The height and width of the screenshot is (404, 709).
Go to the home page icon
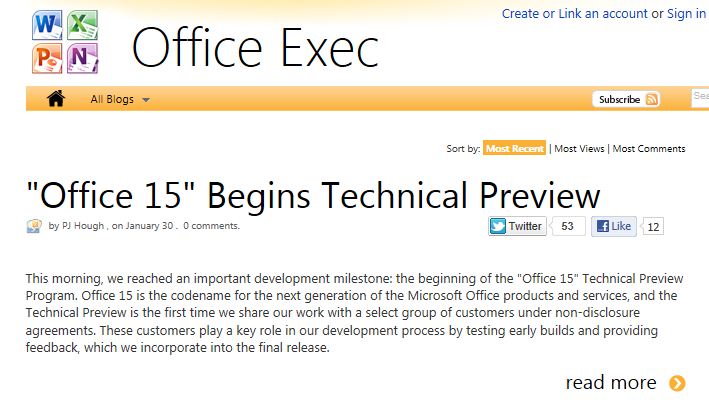(x=56, y=99)
